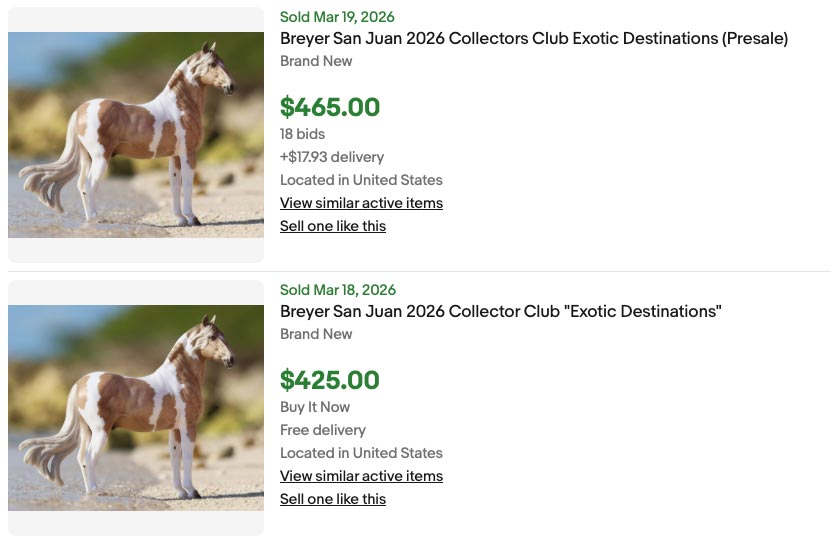Screen dimensions: 831x544
Task: View similar active items for $425.00 listing
Action: tap(361, 476)
